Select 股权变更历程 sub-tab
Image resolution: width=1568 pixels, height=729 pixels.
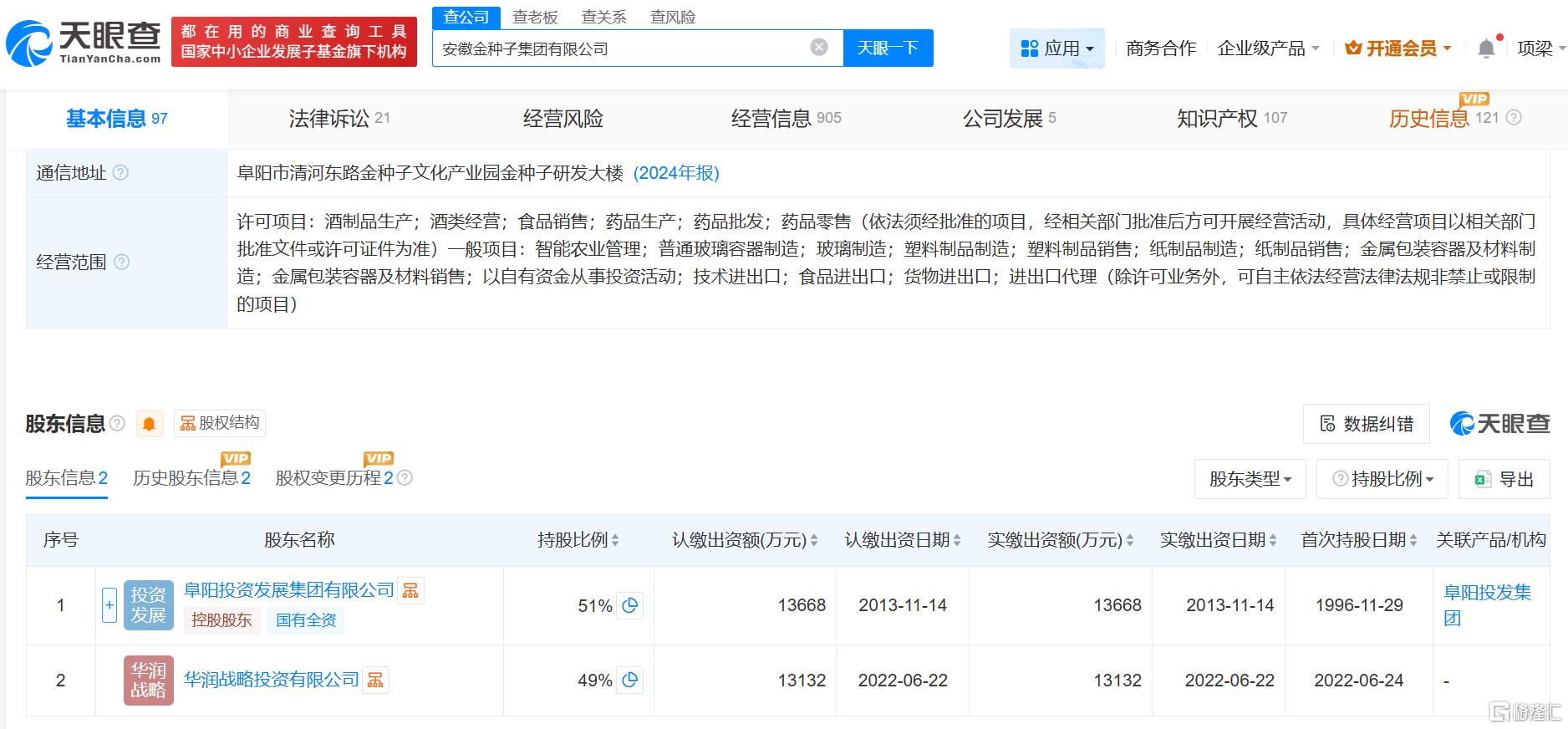click(334, 478)
